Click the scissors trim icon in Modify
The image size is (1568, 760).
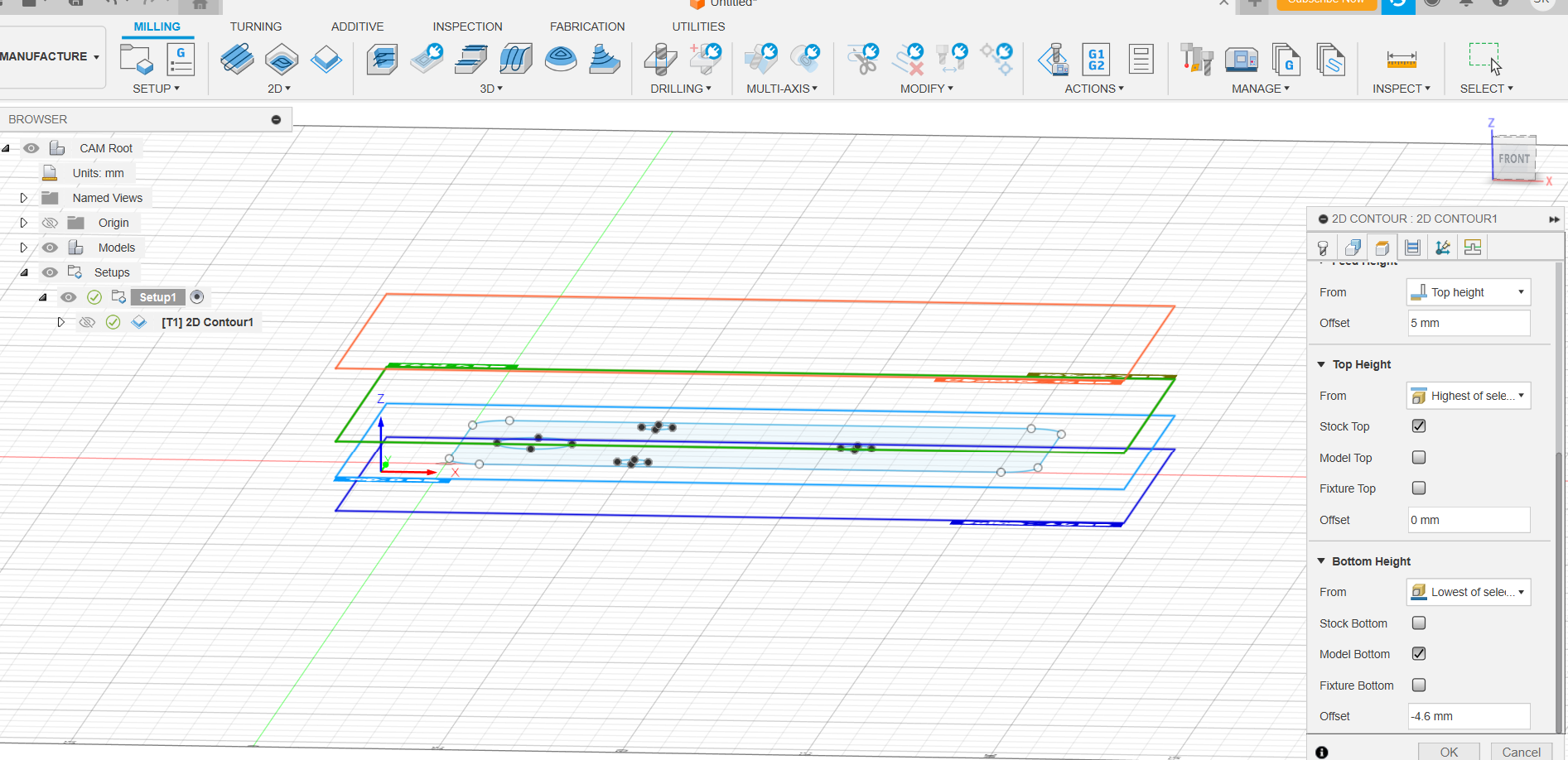[863, 60]
